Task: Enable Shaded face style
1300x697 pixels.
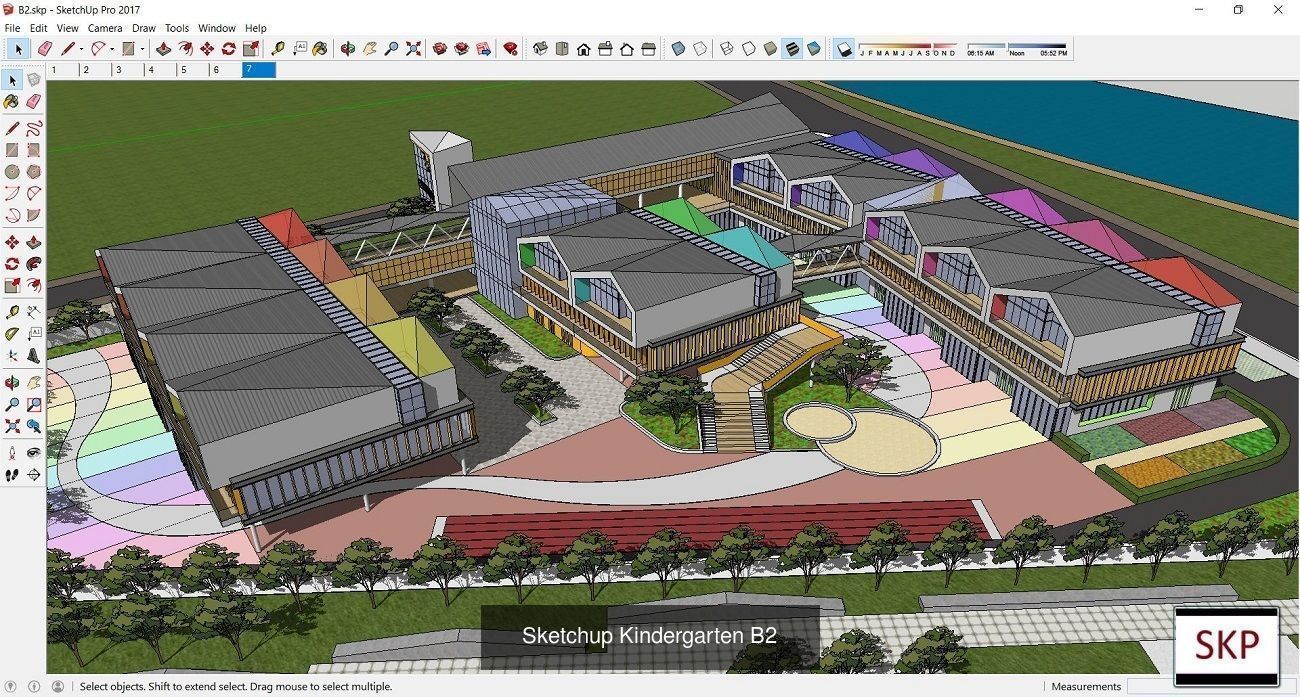Action: [770, 48]
